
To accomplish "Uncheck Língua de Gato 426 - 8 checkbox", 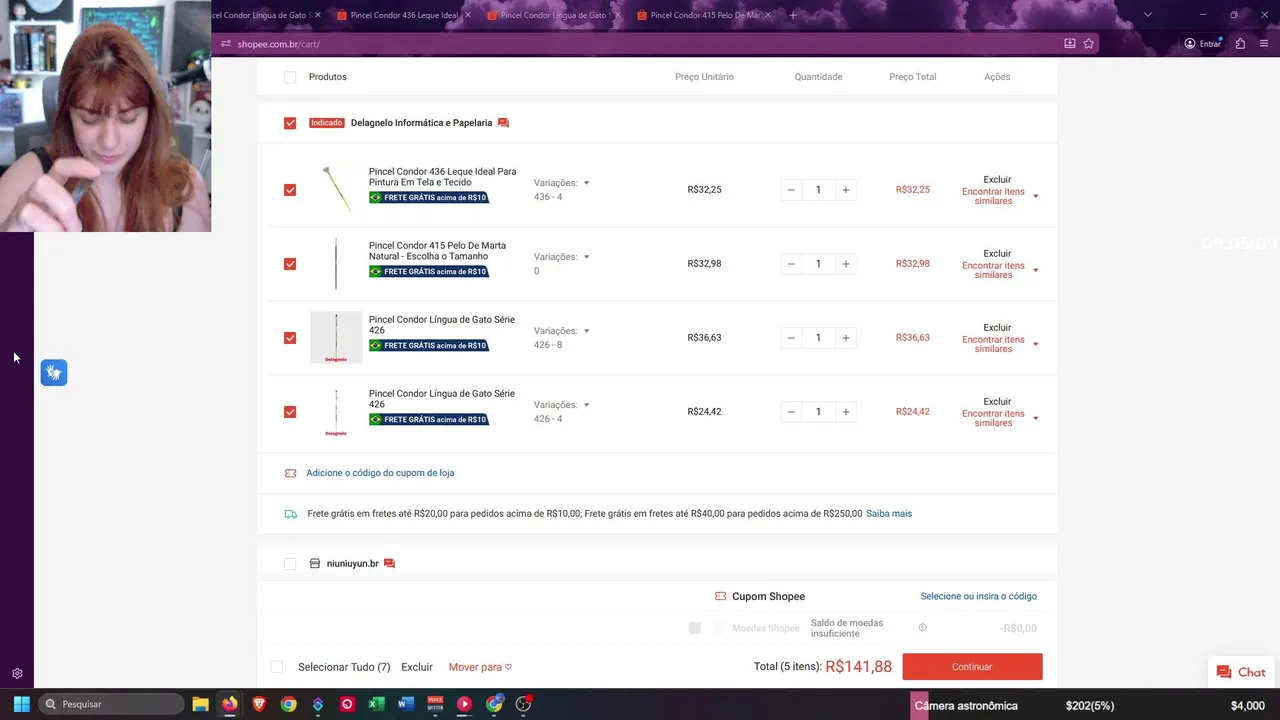I will (290, 338).
